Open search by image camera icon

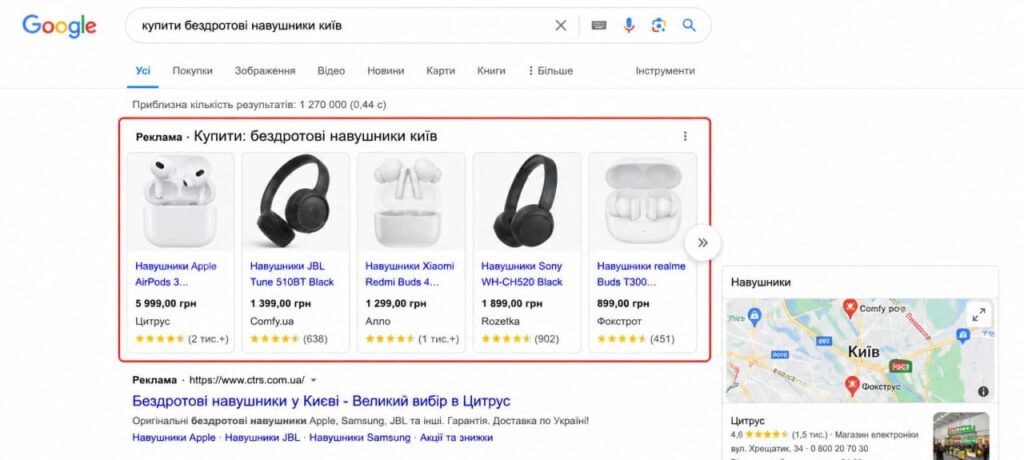tap(658, 25)
